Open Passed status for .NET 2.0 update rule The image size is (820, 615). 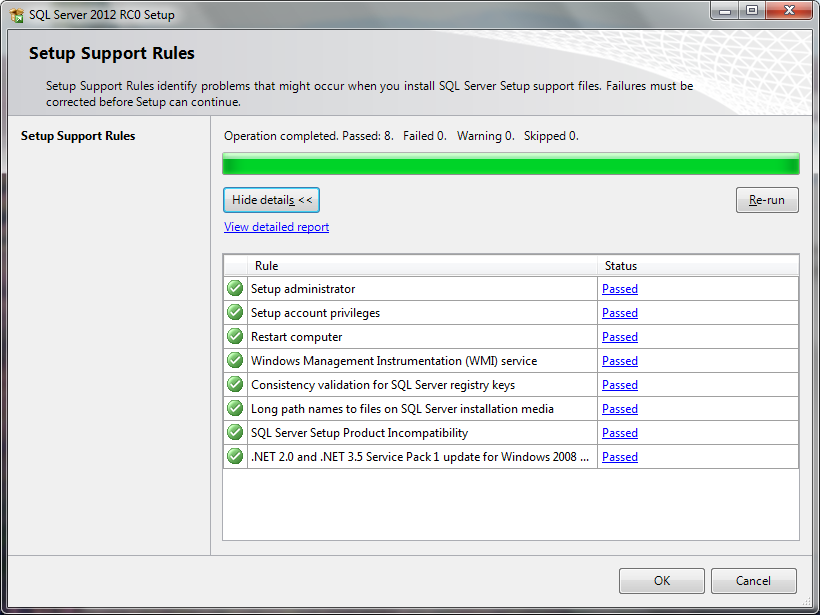click(620, 457)
